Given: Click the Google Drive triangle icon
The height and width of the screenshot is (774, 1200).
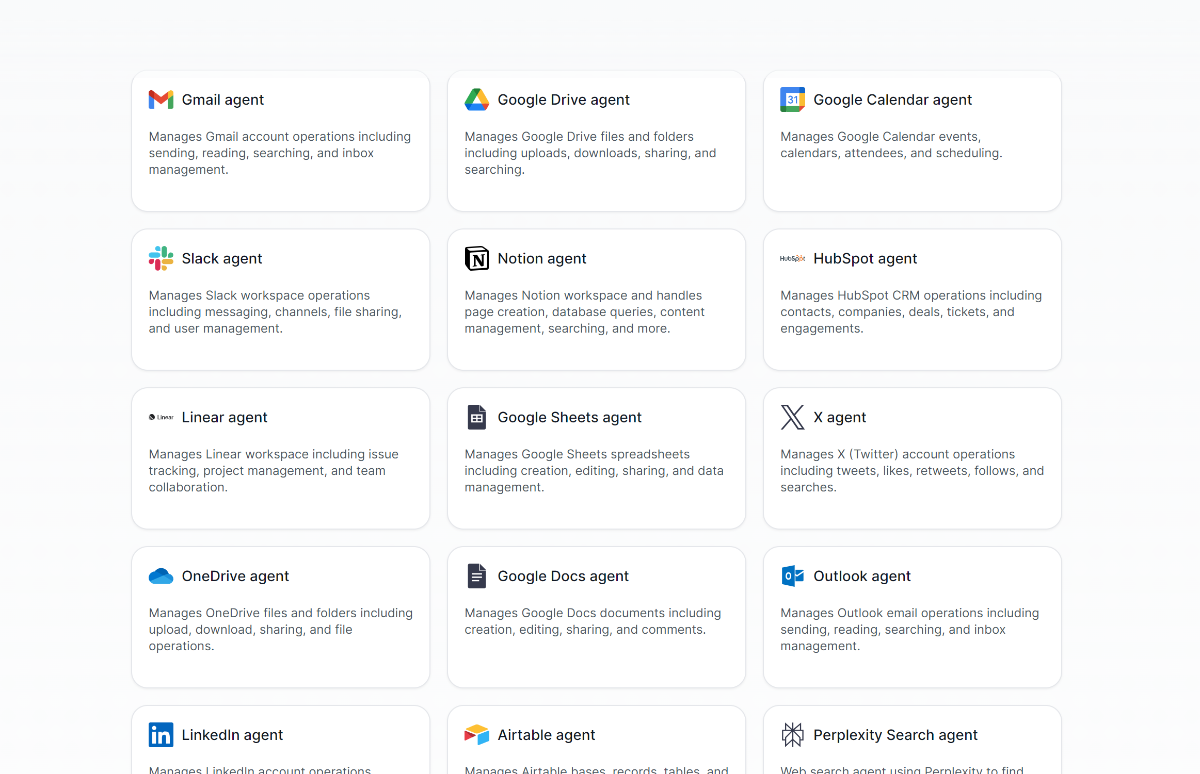Looking at the screenshot, I should 477,100.
